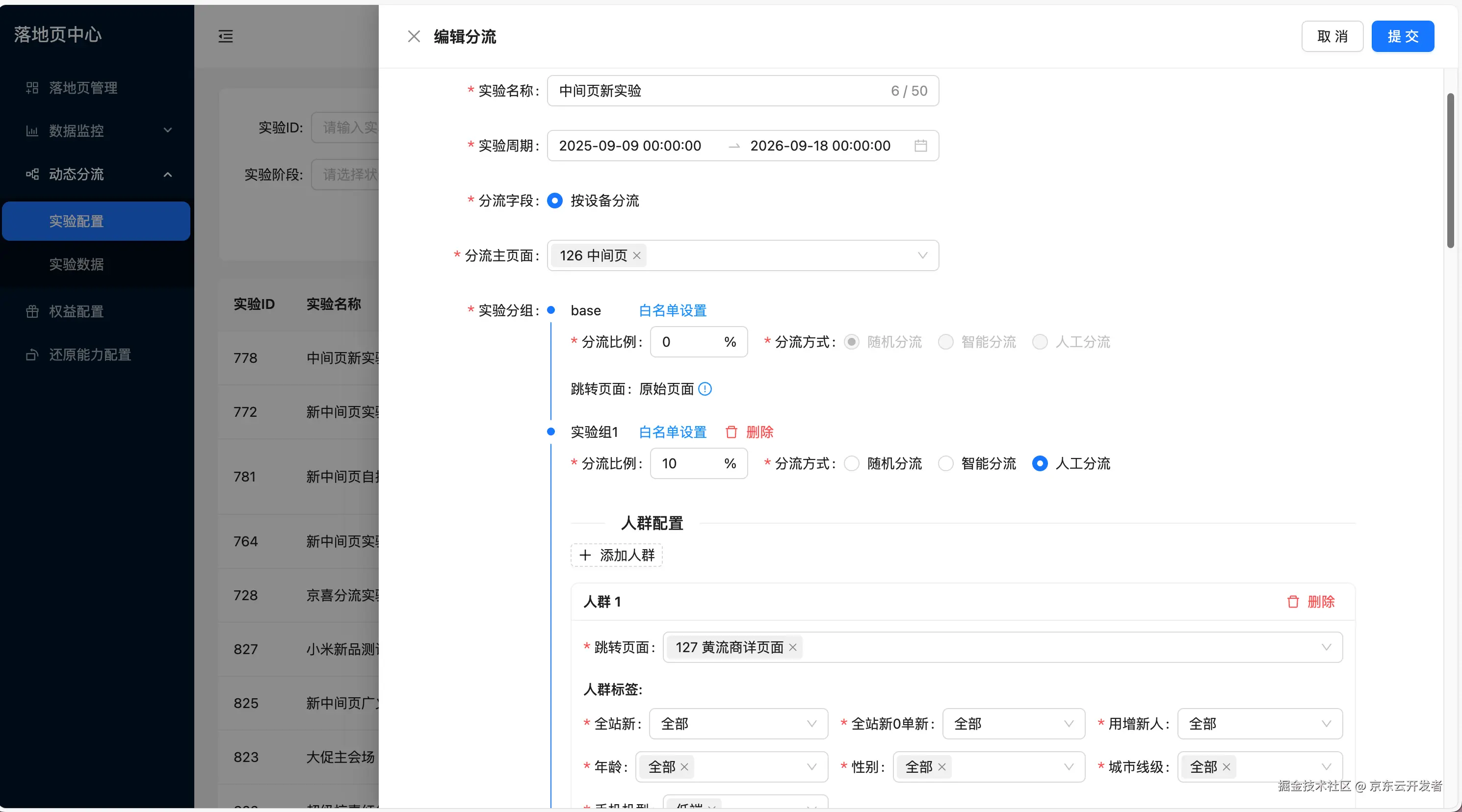Select 随机分流 for 实验组1
Screen dimensions: 1462x812
tap(851, 463)
